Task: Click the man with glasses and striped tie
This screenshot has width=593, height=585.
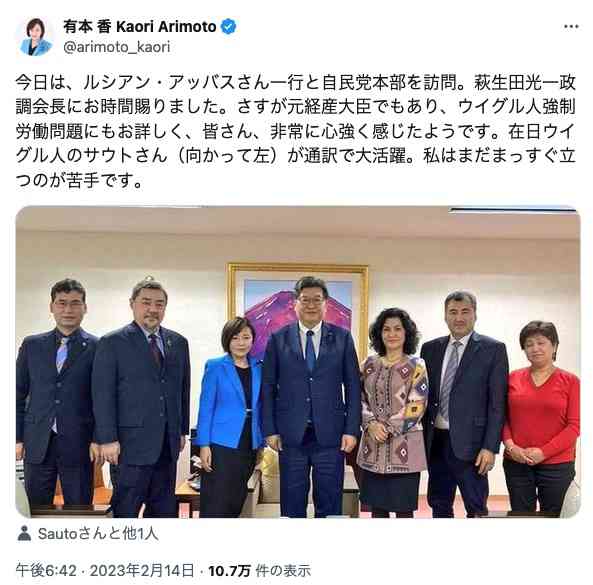Action: [x=56, y=397]
